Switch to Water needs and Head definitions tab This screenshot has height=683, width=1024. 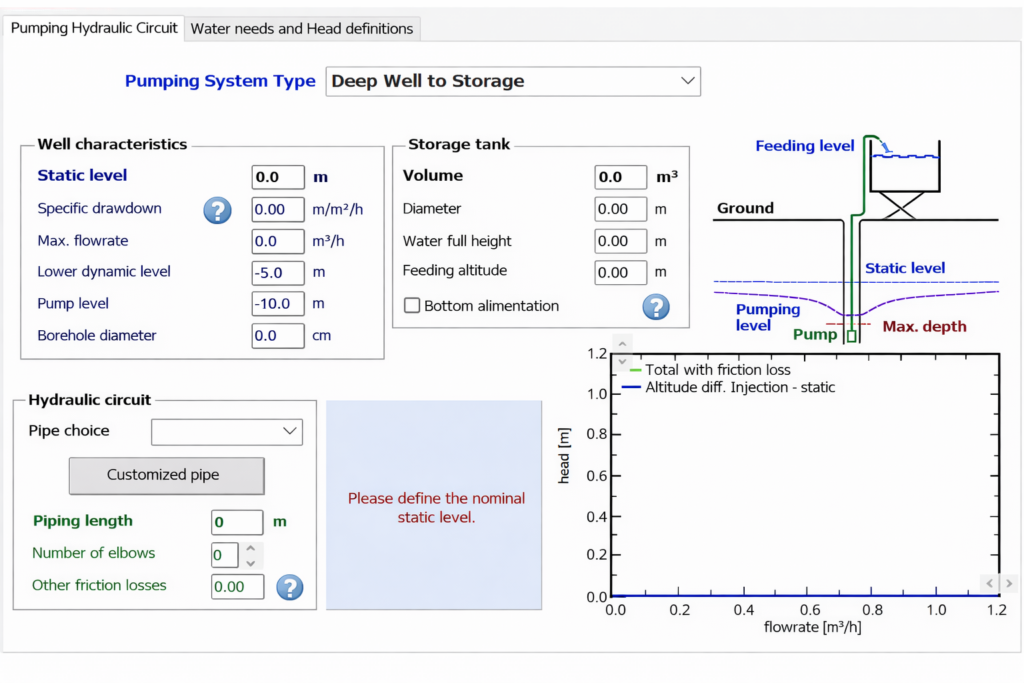tap(302, 29)
